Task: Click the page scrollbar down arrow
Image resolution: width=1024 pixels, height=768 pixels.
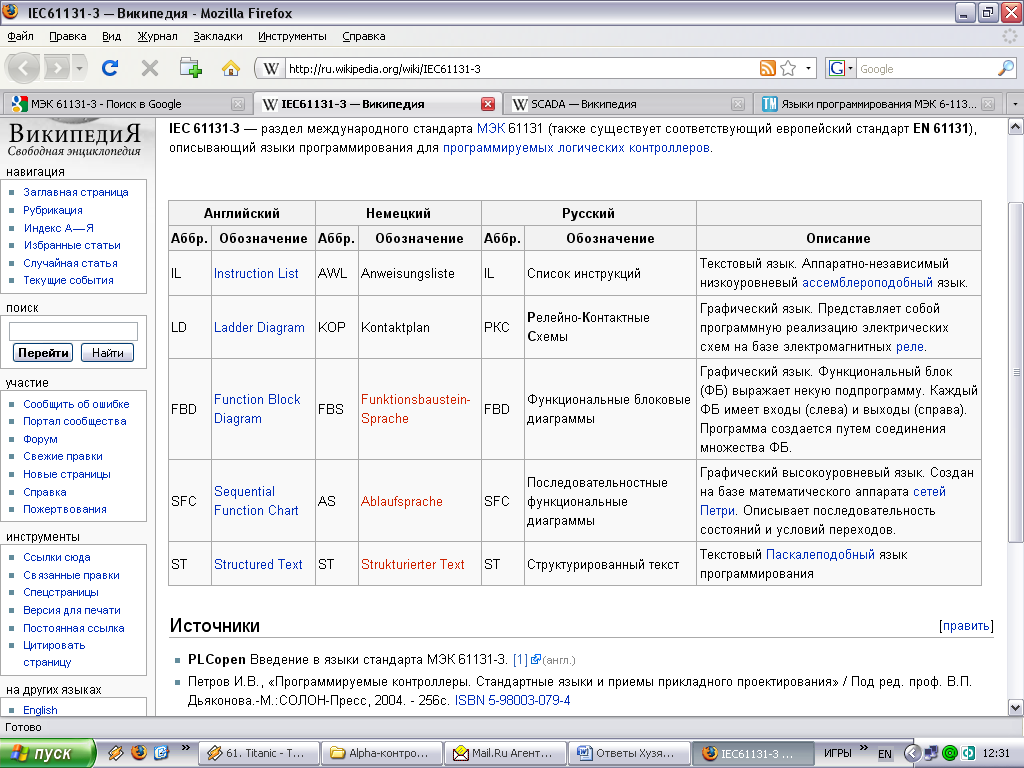Action: tap(1016, 707)
